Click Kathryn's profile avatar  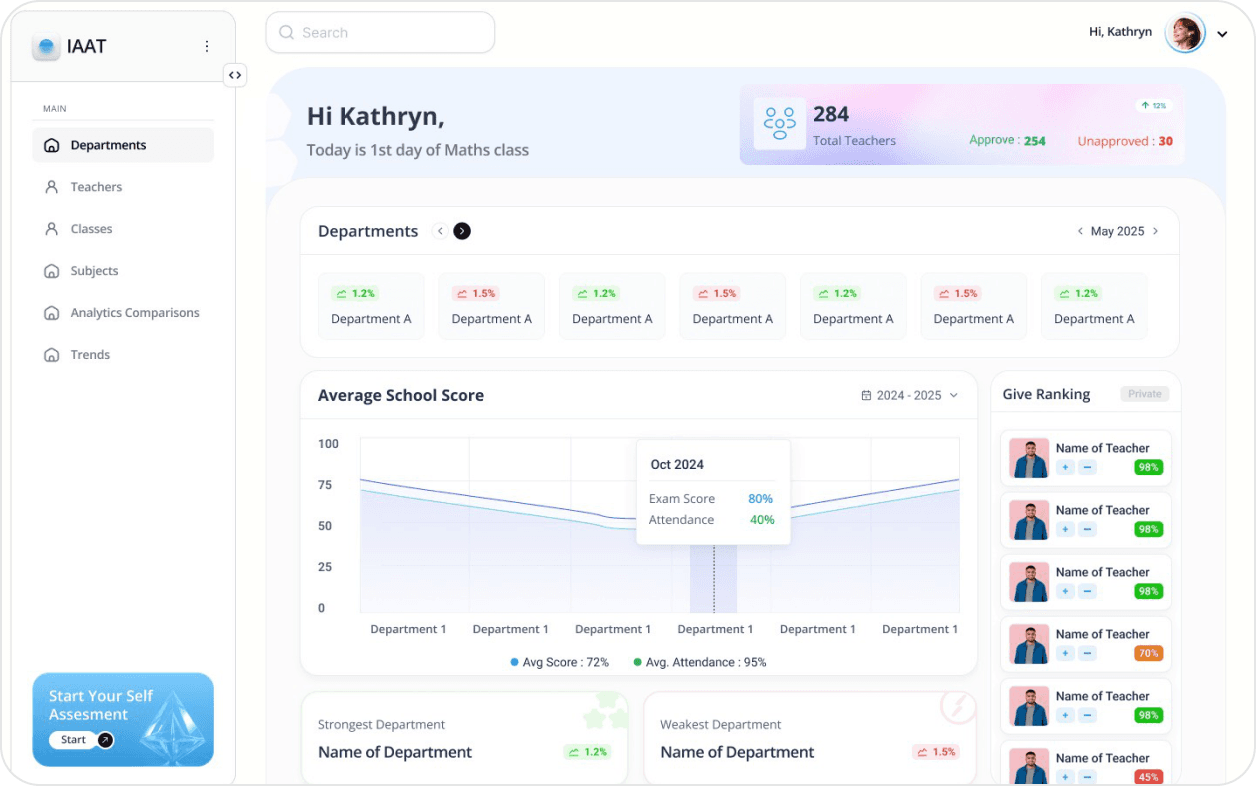pos(1185,33)
